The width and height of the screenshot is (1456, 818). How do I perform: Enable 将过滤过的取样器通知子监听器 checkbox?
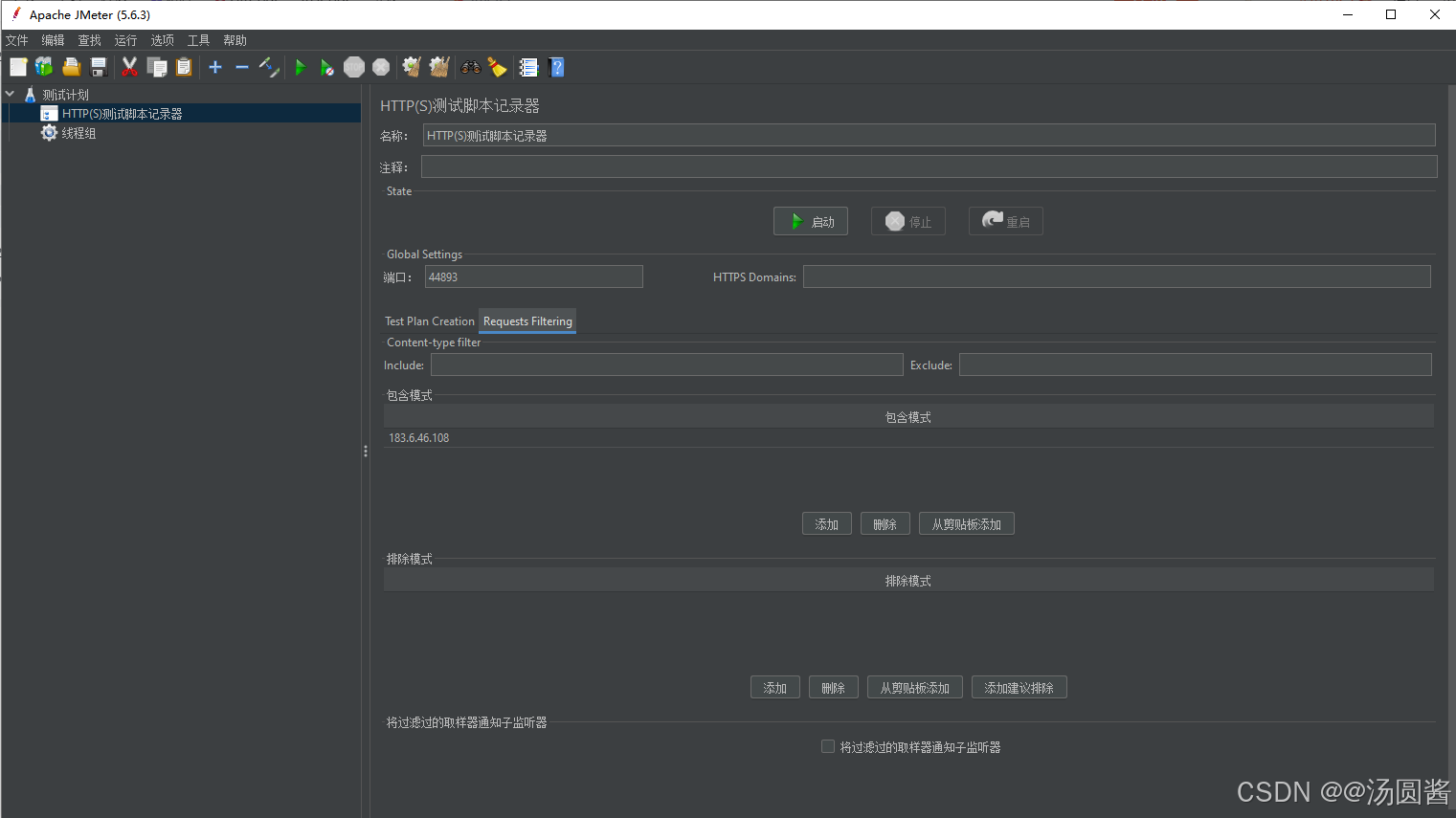(x=828, y=746)
